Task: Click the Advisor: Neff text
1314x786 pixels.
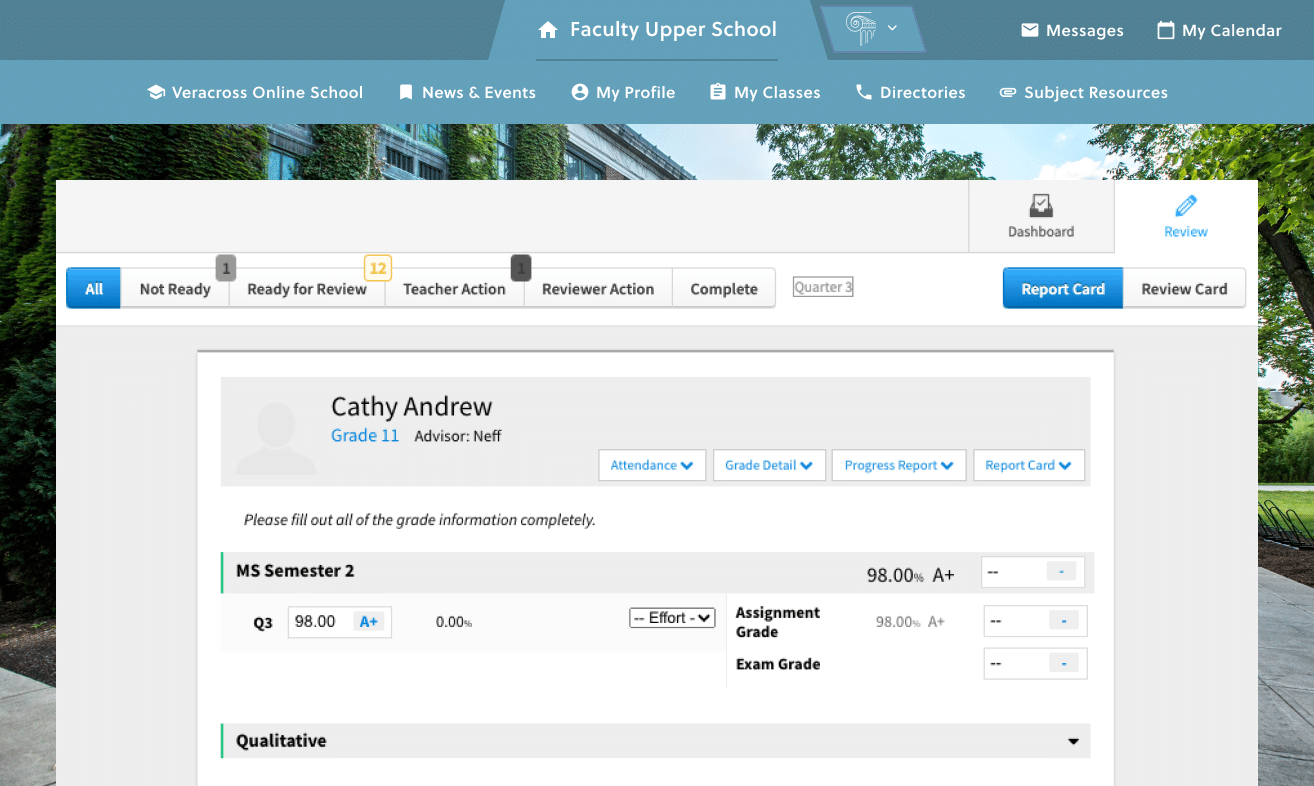Action: click(458, 436)
